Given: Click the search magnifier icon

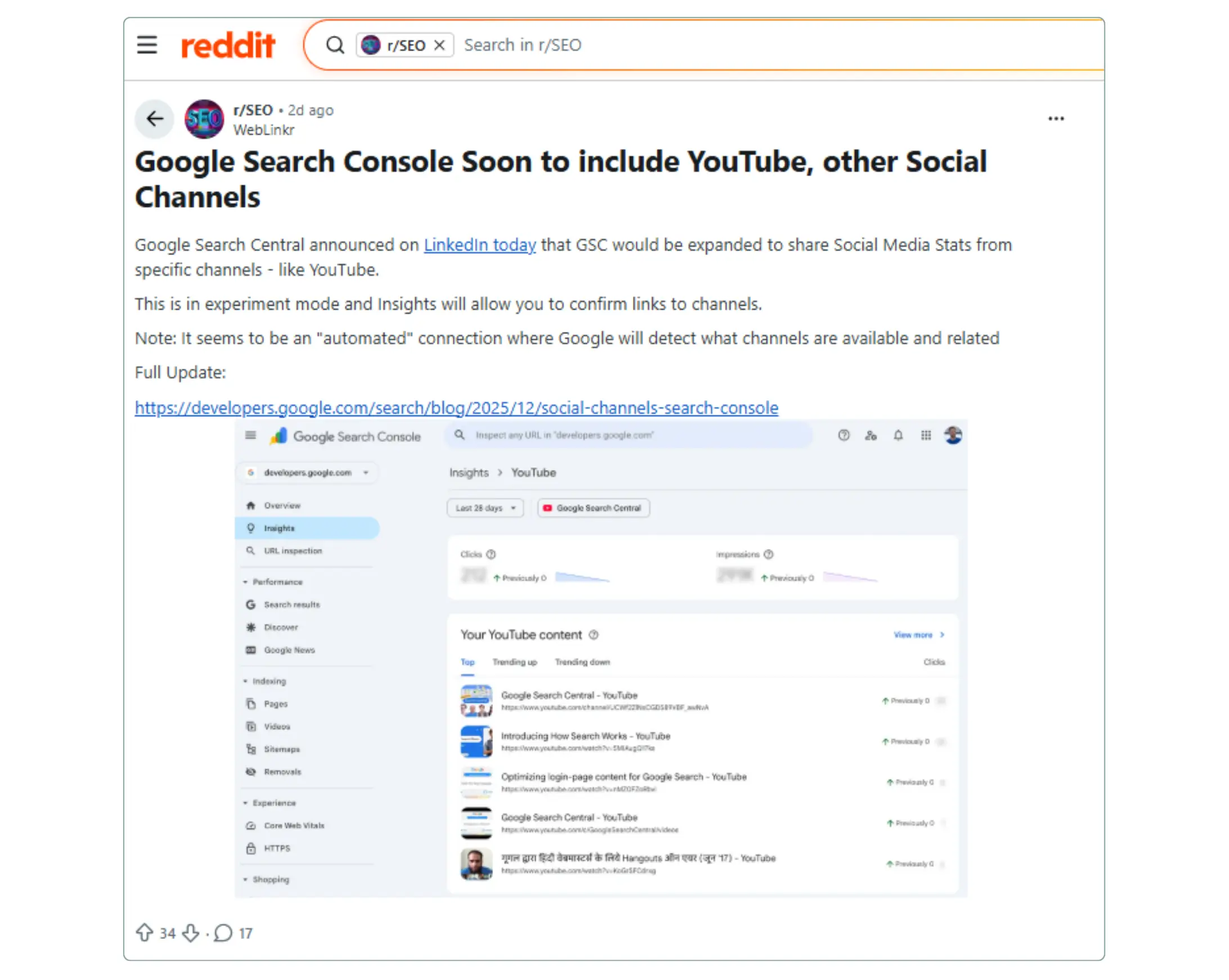Looking at the screenshot, I should 335,44.
